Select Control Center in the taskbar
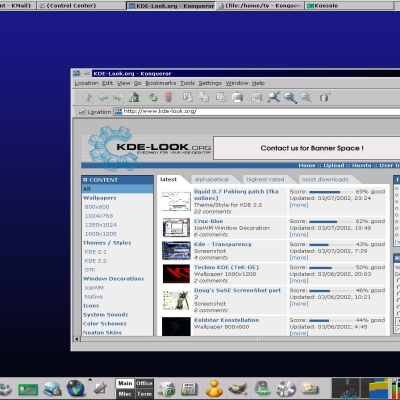This screenshot has width=400, height=400. click(81, 6)
